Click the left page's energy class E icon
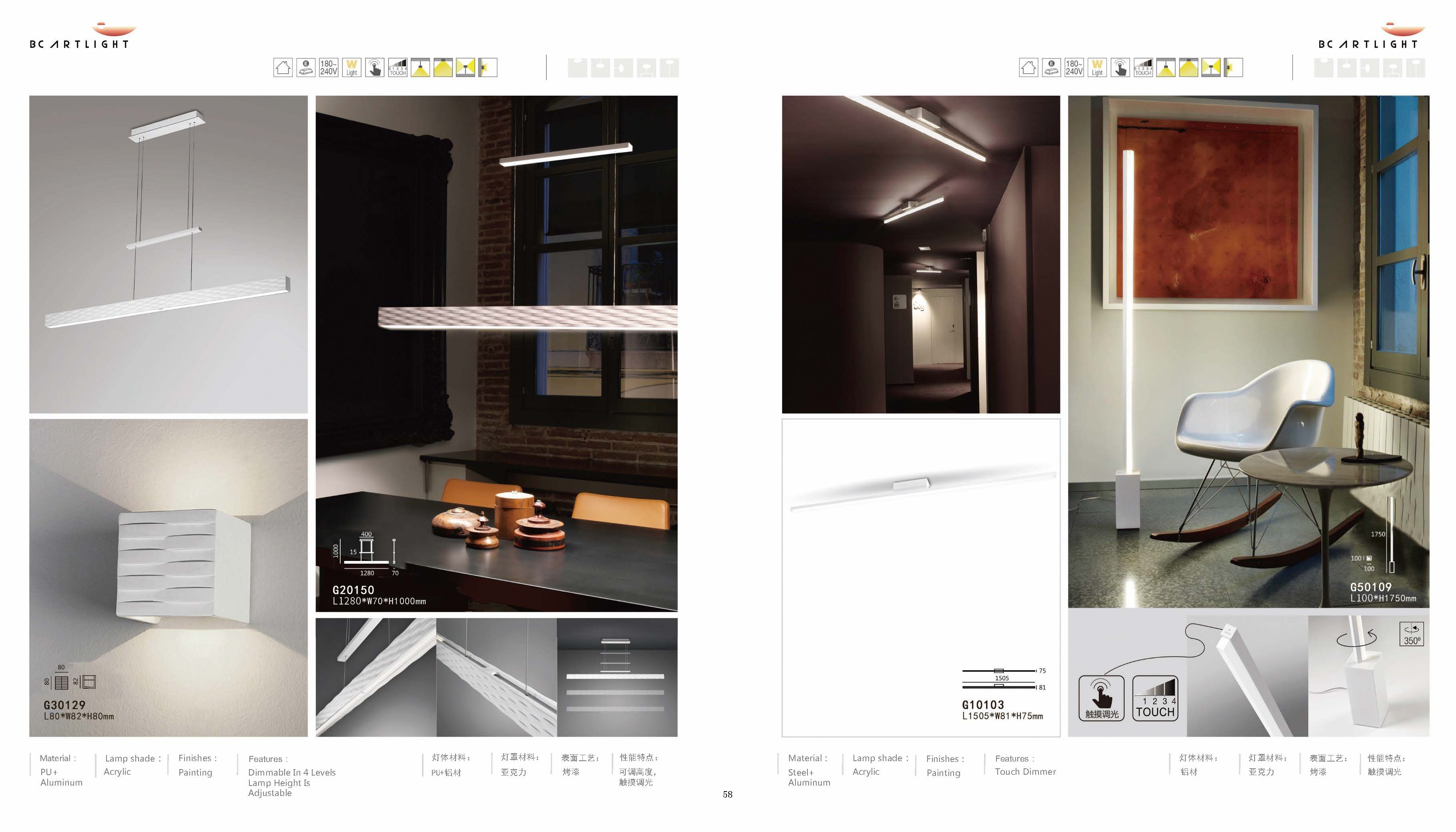 pyautogui.click(x=305, y=67)
